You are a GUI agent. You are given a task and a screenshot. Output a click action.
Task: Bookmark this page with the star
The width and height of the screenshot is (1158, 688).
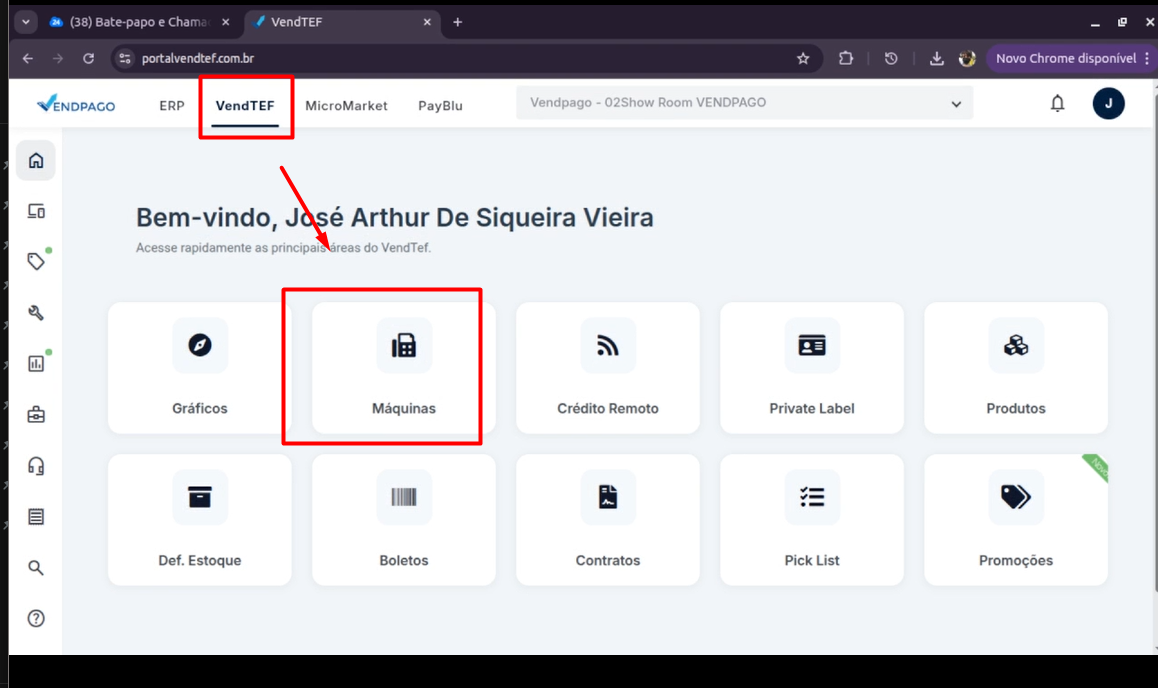[x=803, y=58]
